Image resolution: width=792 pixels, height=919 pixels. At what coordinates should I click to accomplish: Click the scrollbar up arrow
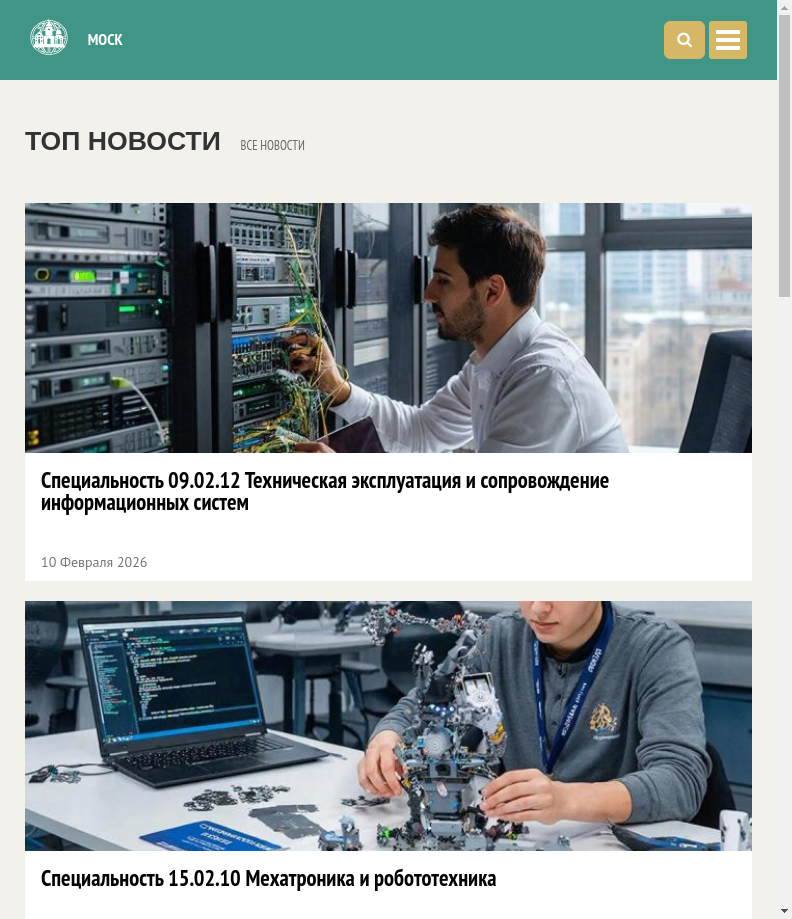pos(784,7)
